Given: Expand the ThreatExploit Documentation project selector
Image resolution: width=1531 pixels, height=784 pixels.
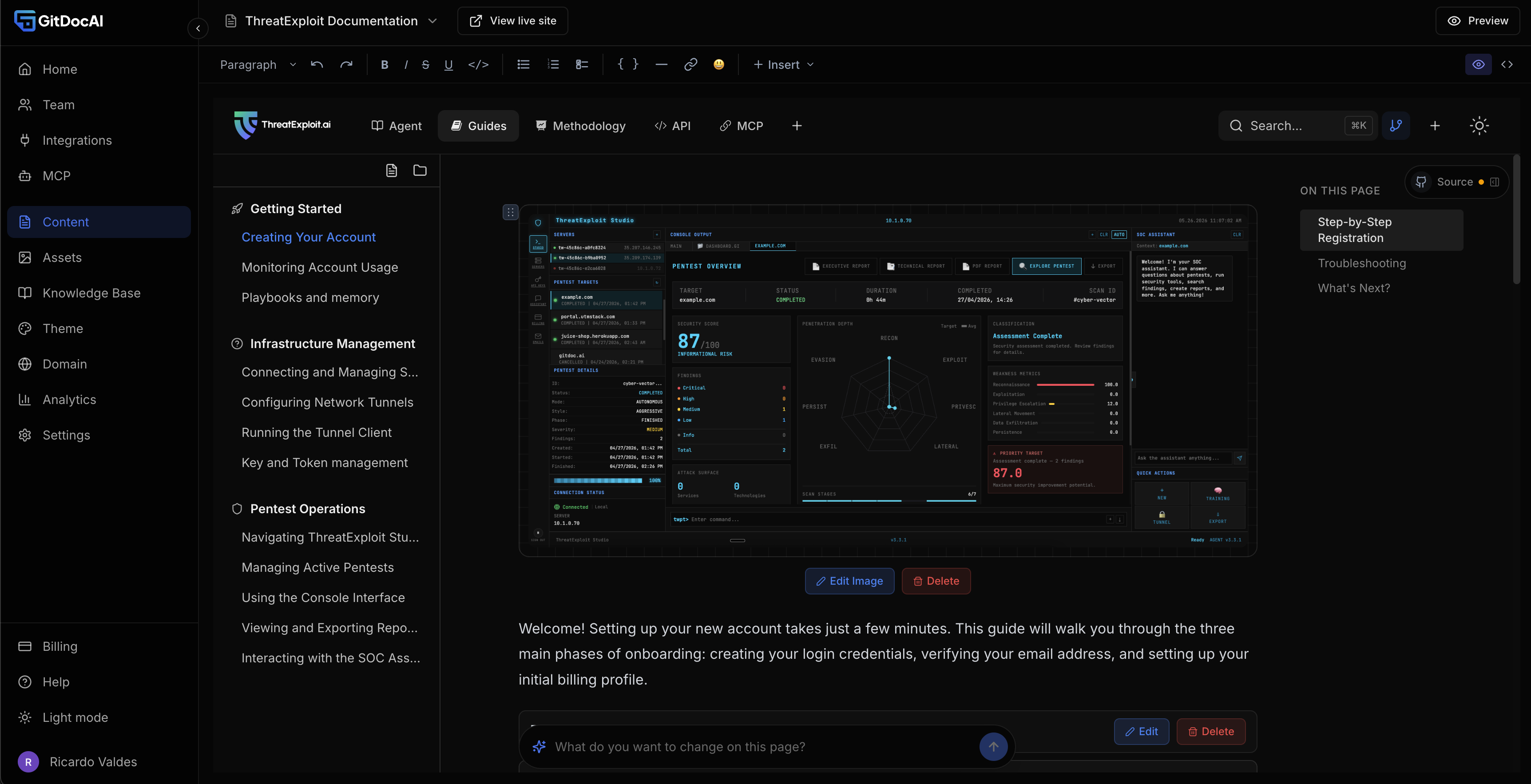Looking at the screenshot, I should tap(331, 21).
